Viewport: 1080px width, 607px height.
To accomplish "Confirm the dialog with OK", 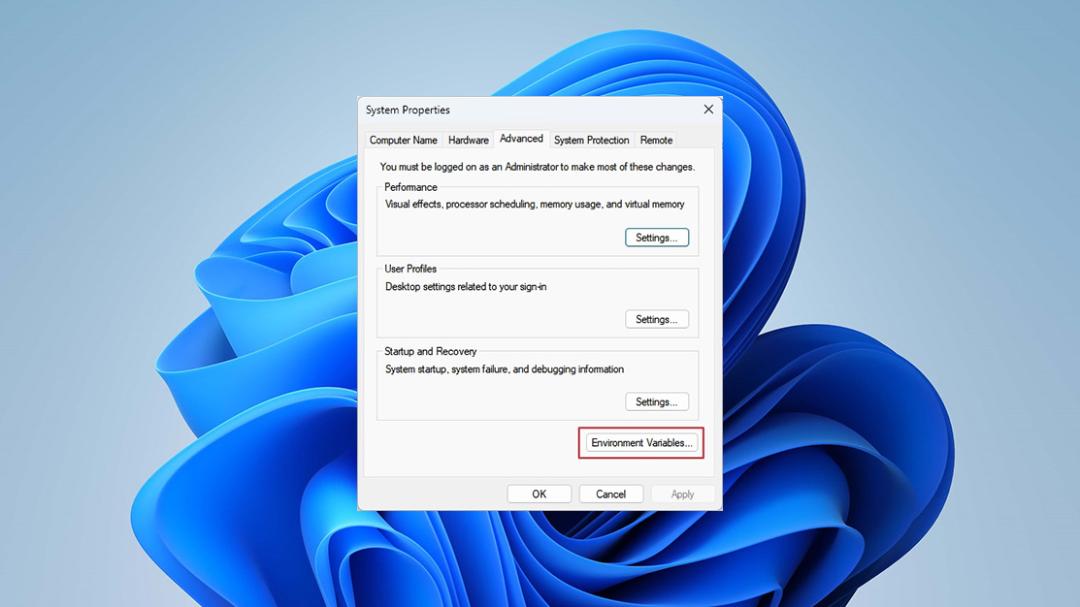I will 539,494.
